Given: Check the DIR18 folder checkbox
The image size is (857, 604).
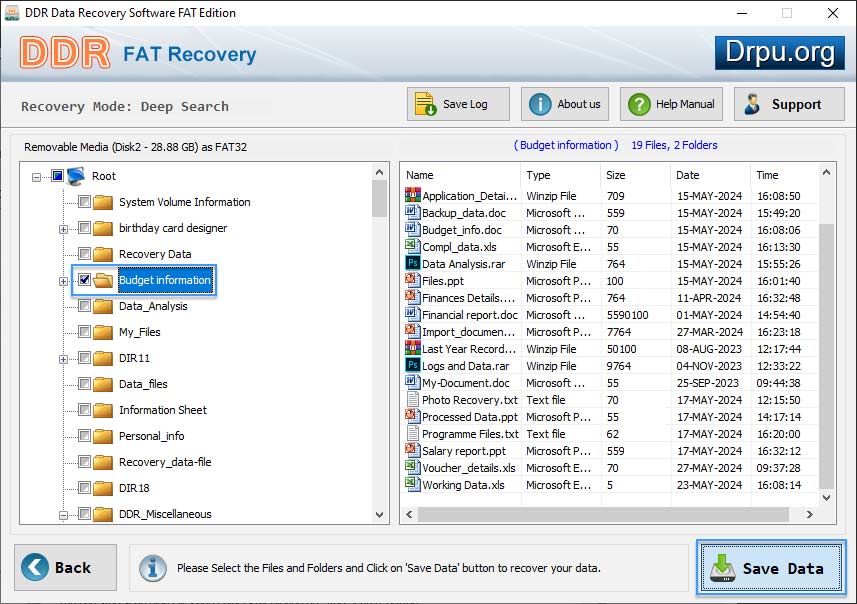Looking at the screenshot, I should point(84,488).
